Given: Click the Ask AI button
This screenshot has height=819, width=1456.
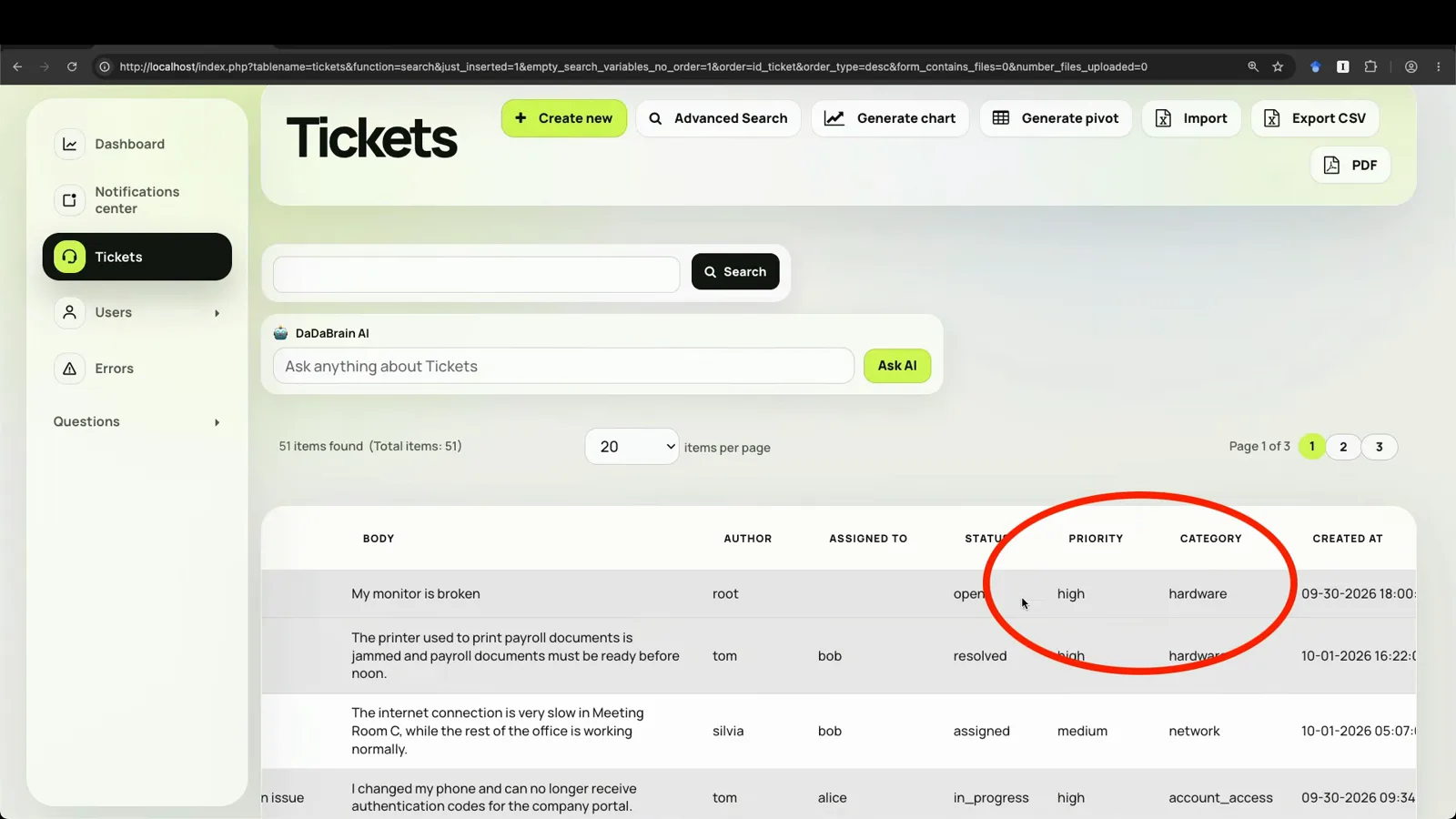Looking at the screenshot, I should tap(897, 366).
